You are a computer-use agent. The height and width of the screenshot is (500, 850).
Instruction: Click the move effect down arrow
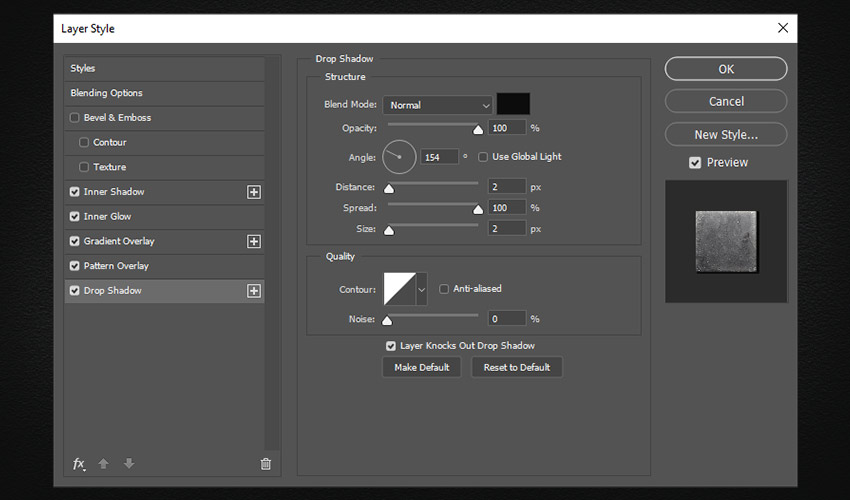pos(128,464)
